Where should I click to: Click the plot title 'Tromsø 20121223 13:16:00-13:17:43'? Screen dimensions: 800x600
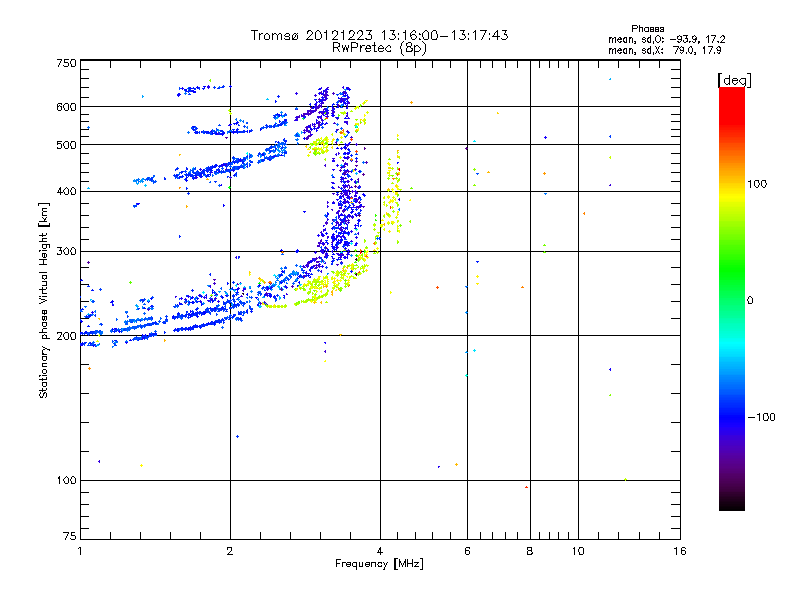pos(379,35)
